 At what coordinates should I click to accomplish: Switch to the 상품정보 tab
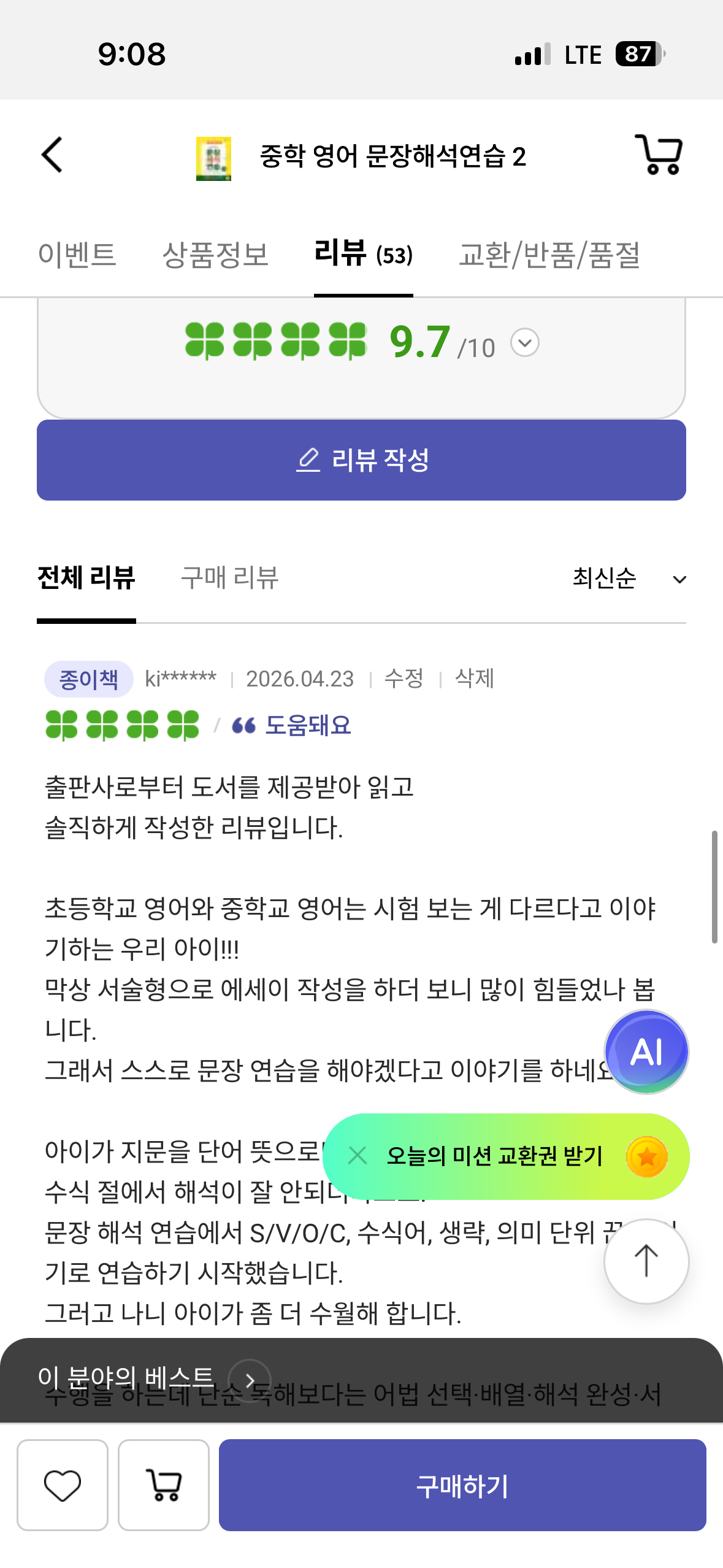[x=215, y=255]
